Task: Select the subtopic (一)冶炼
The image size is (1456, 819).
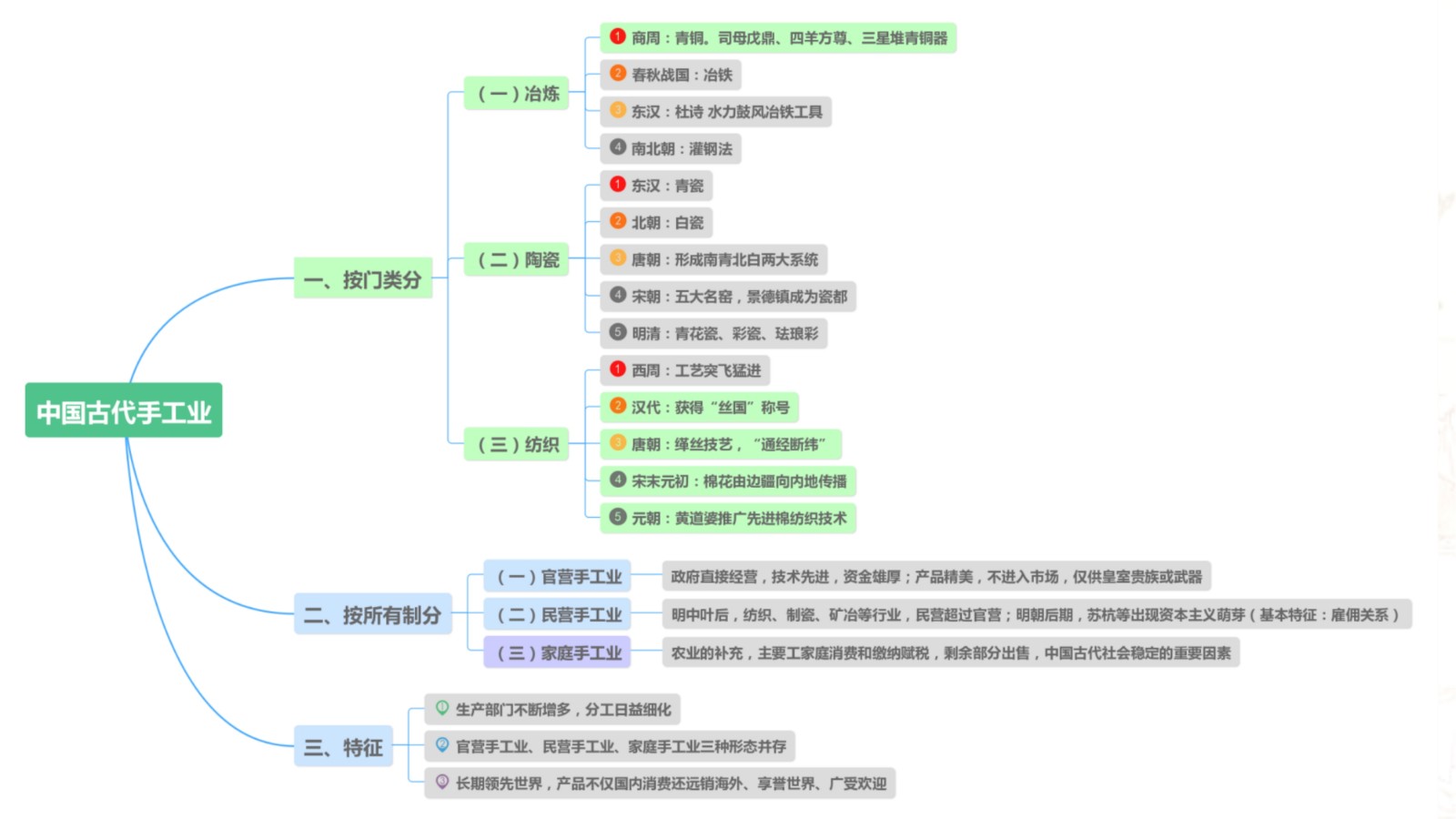Action: pyautogui.click(x=517, y=93)
